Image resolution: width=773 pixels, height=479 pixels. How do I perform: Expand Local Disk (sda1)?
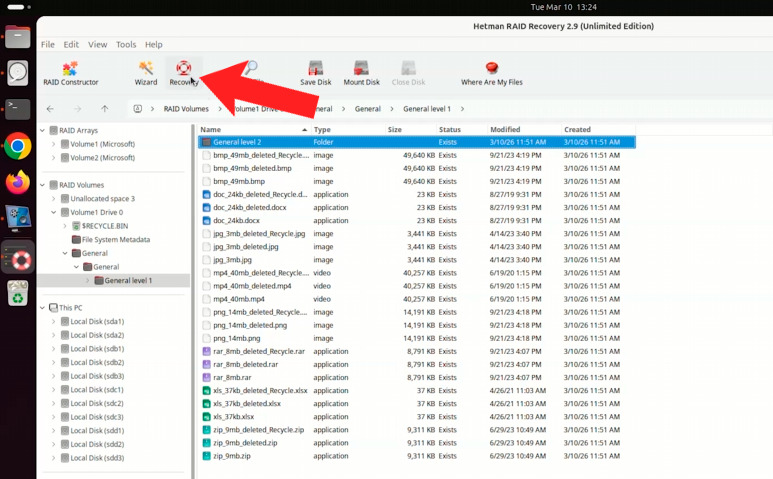53,321
